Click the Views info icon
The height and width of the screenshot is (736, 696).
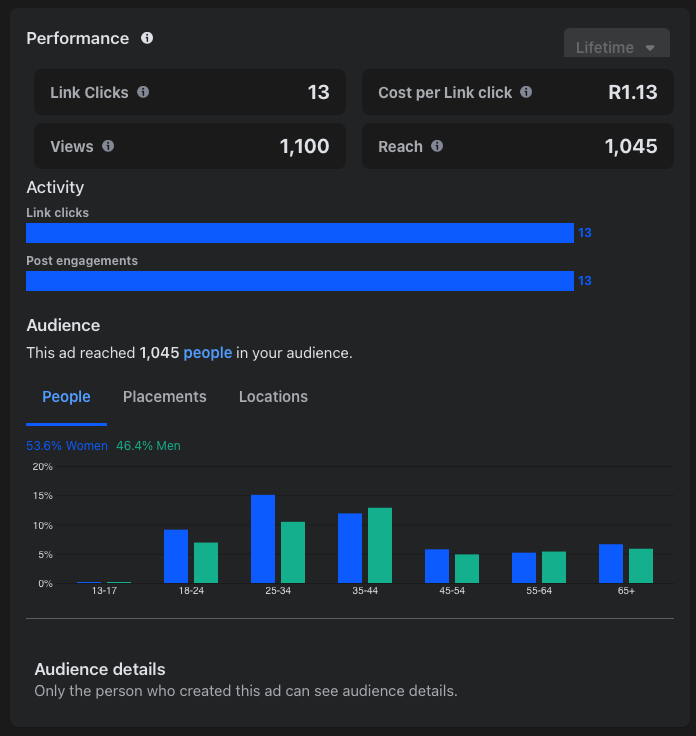(108, 146)
